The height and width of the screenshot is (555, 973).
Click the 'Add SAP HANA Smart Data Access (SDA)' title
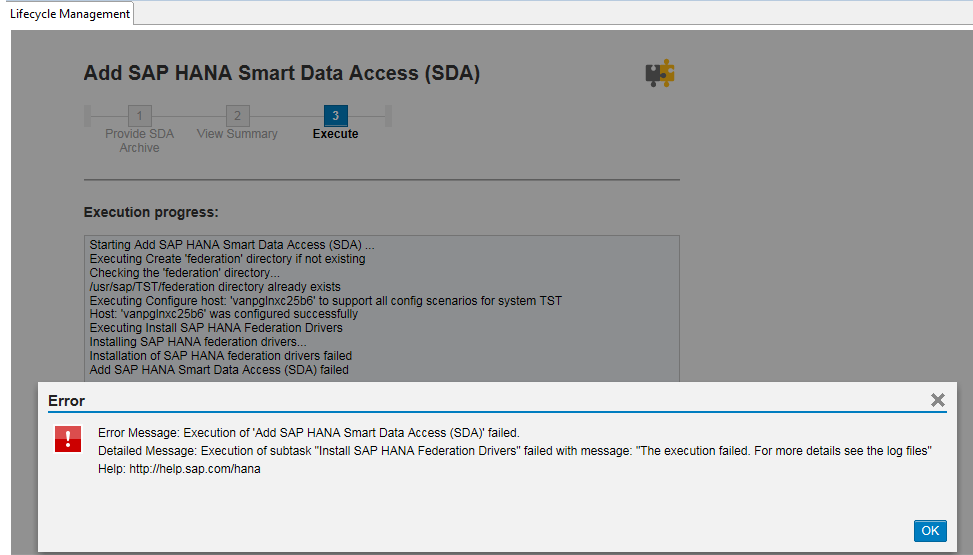[282, 73]
